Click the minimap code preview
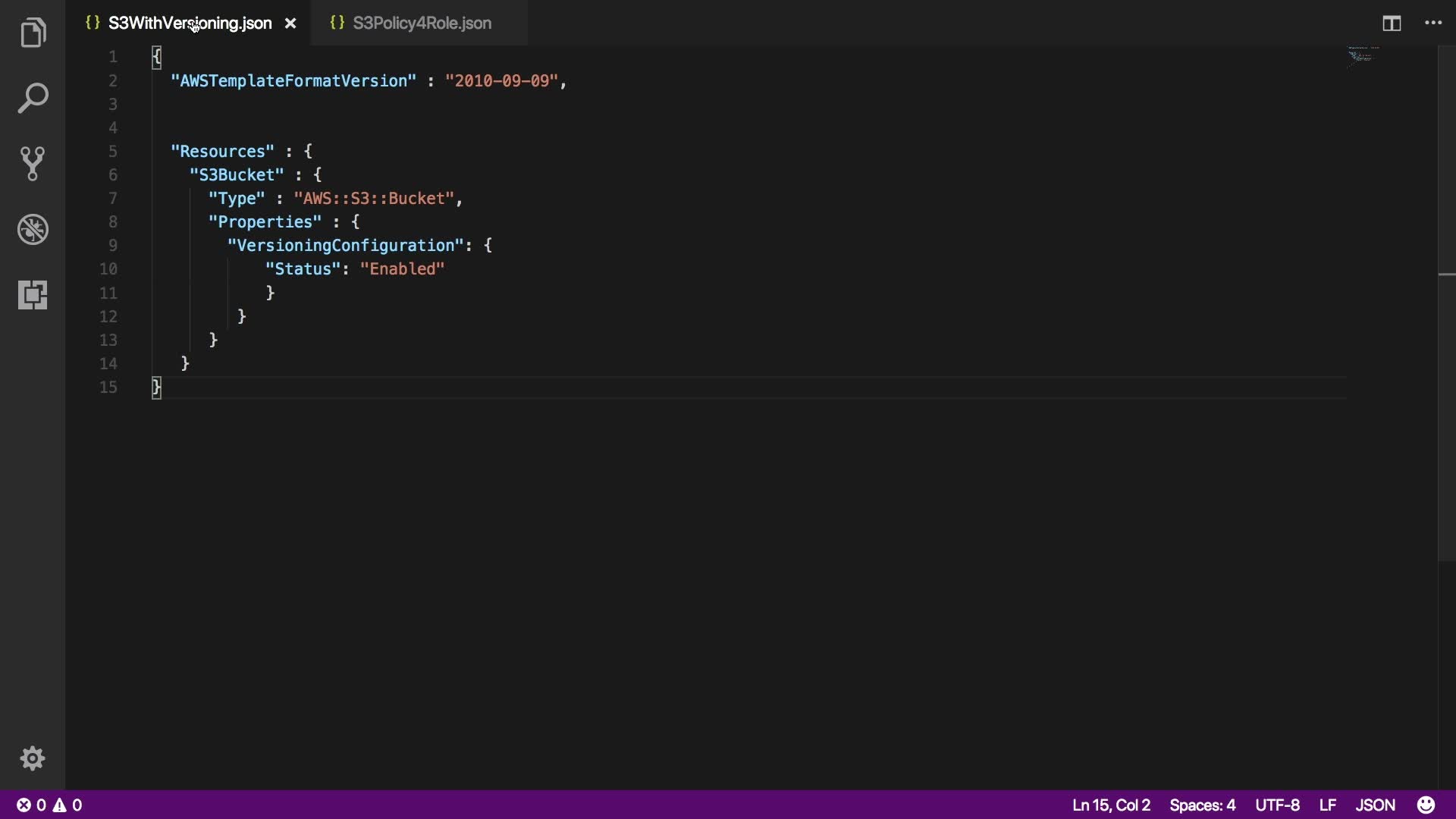Screen dimensions: 1456x819 coord(1363,56)
